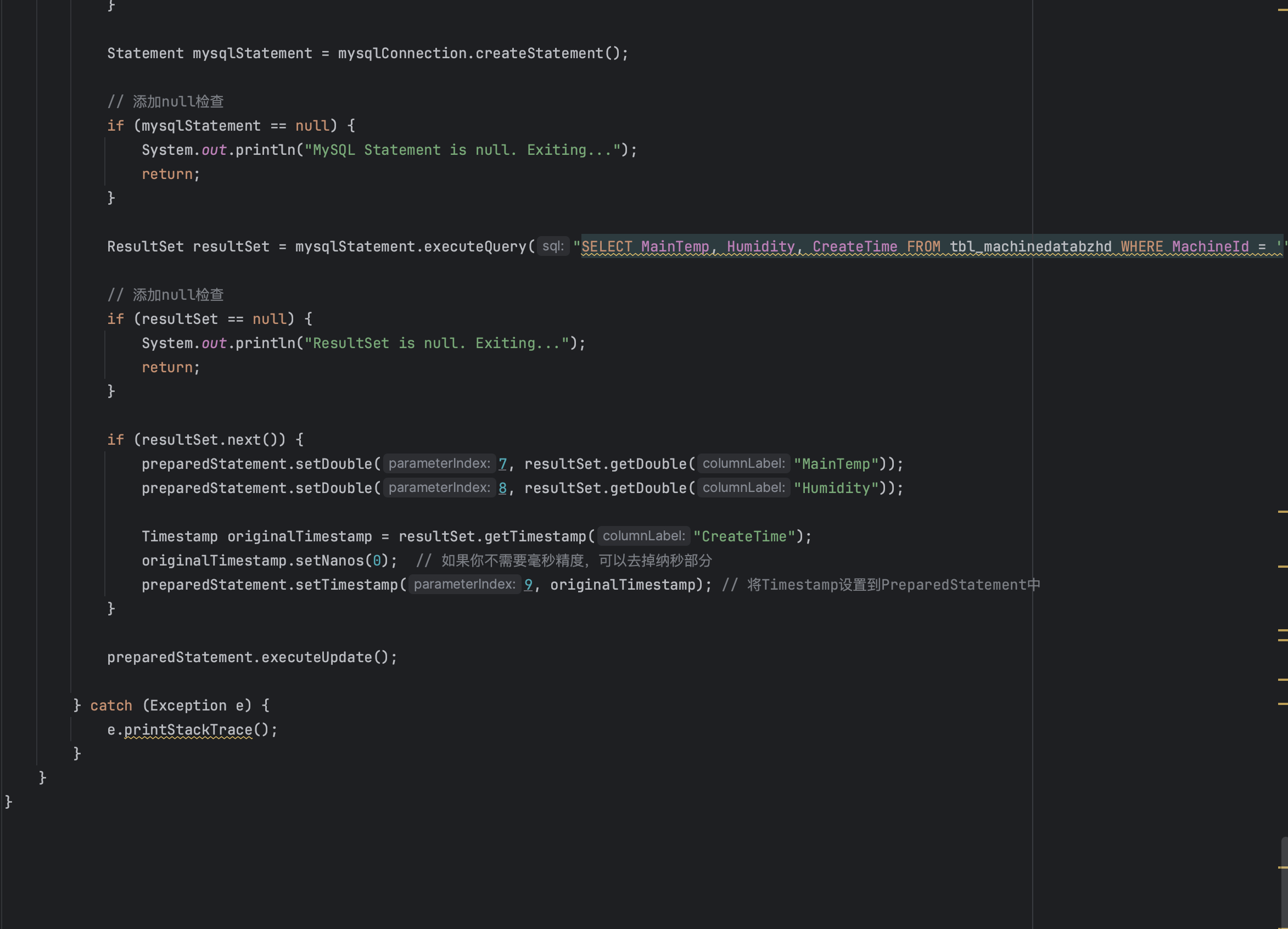Click Humidity column in the SELECT query

[x=760, y=247]
